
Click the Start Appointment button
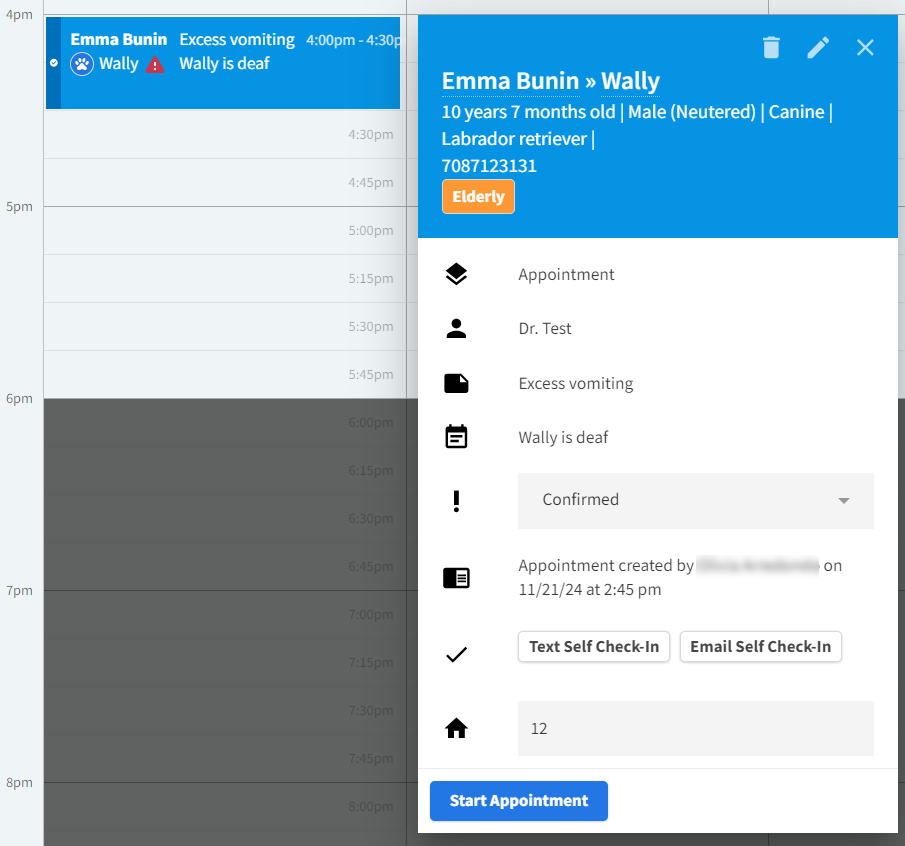click(518, 801)
